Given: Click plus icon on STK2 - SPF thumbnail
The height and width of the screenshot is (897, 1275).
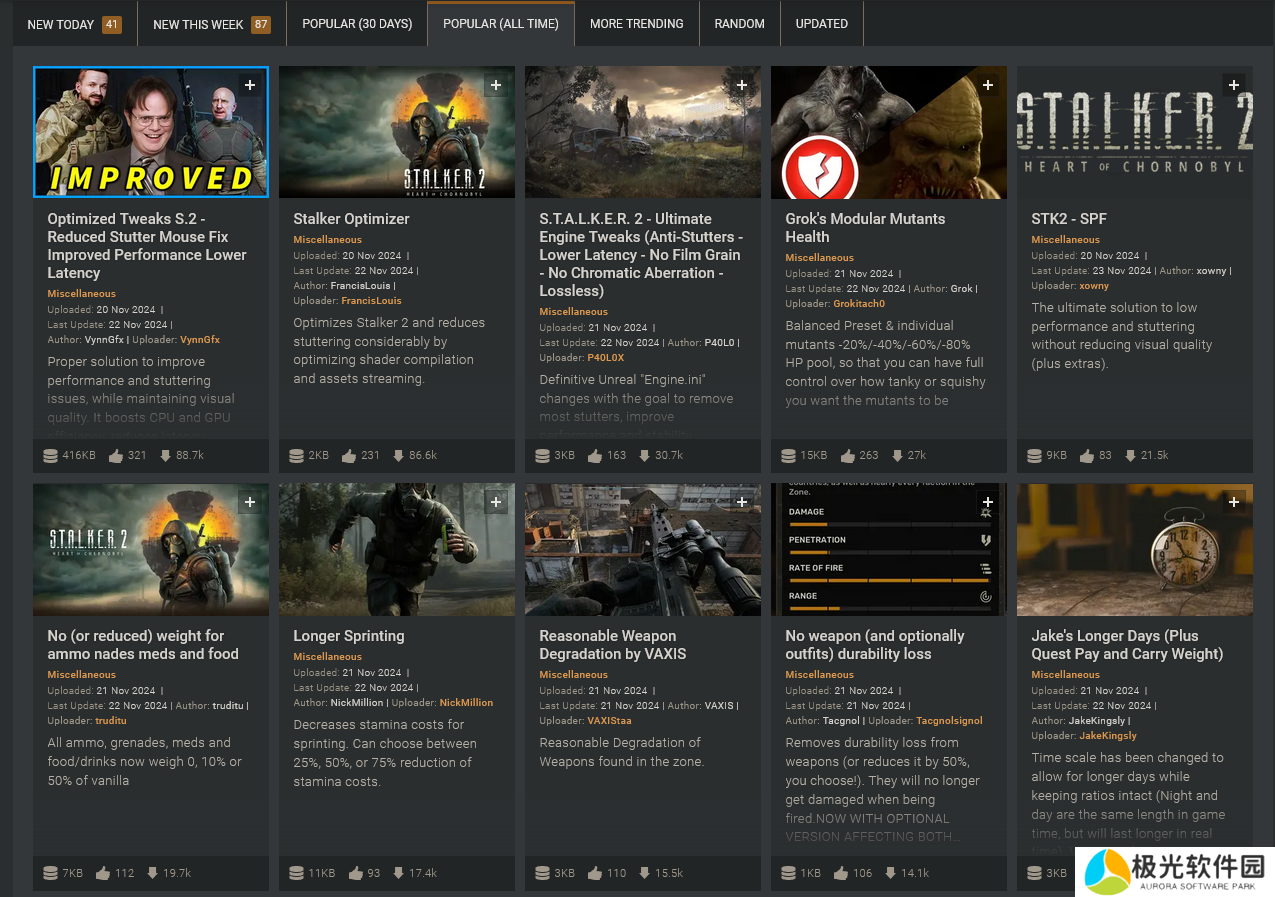Looking at the screenshot, I should pos(1234,85).
